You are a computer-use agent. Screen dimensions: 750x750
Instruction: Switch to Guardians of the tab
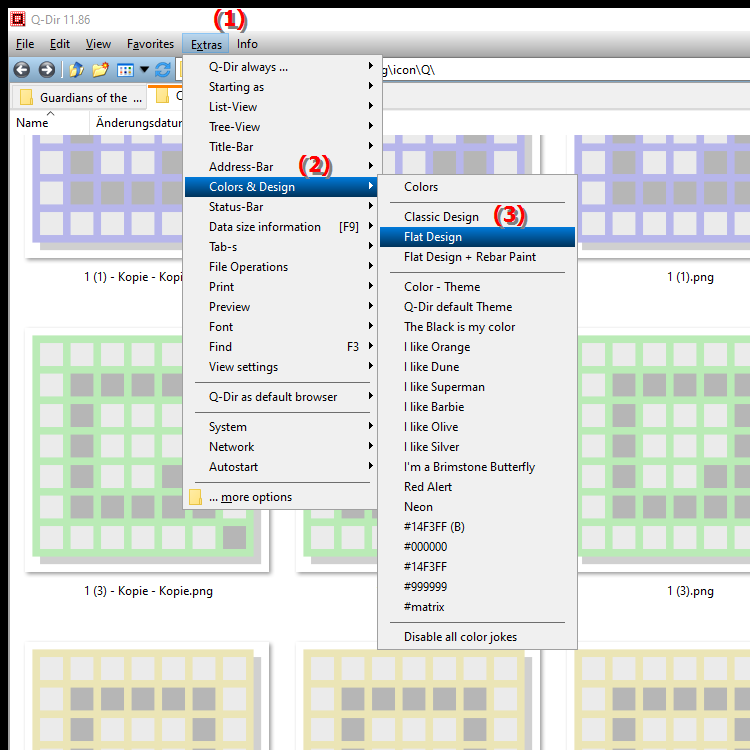(x=79, y=98)
